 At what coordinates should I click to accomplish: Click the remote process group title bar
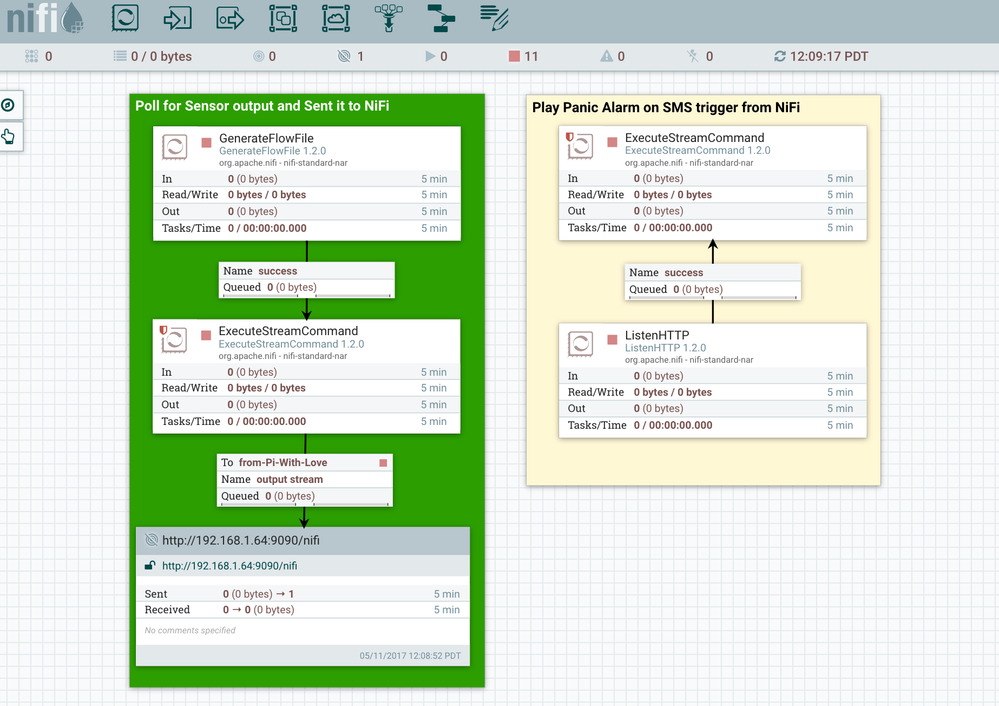click(x=303, y=540)
